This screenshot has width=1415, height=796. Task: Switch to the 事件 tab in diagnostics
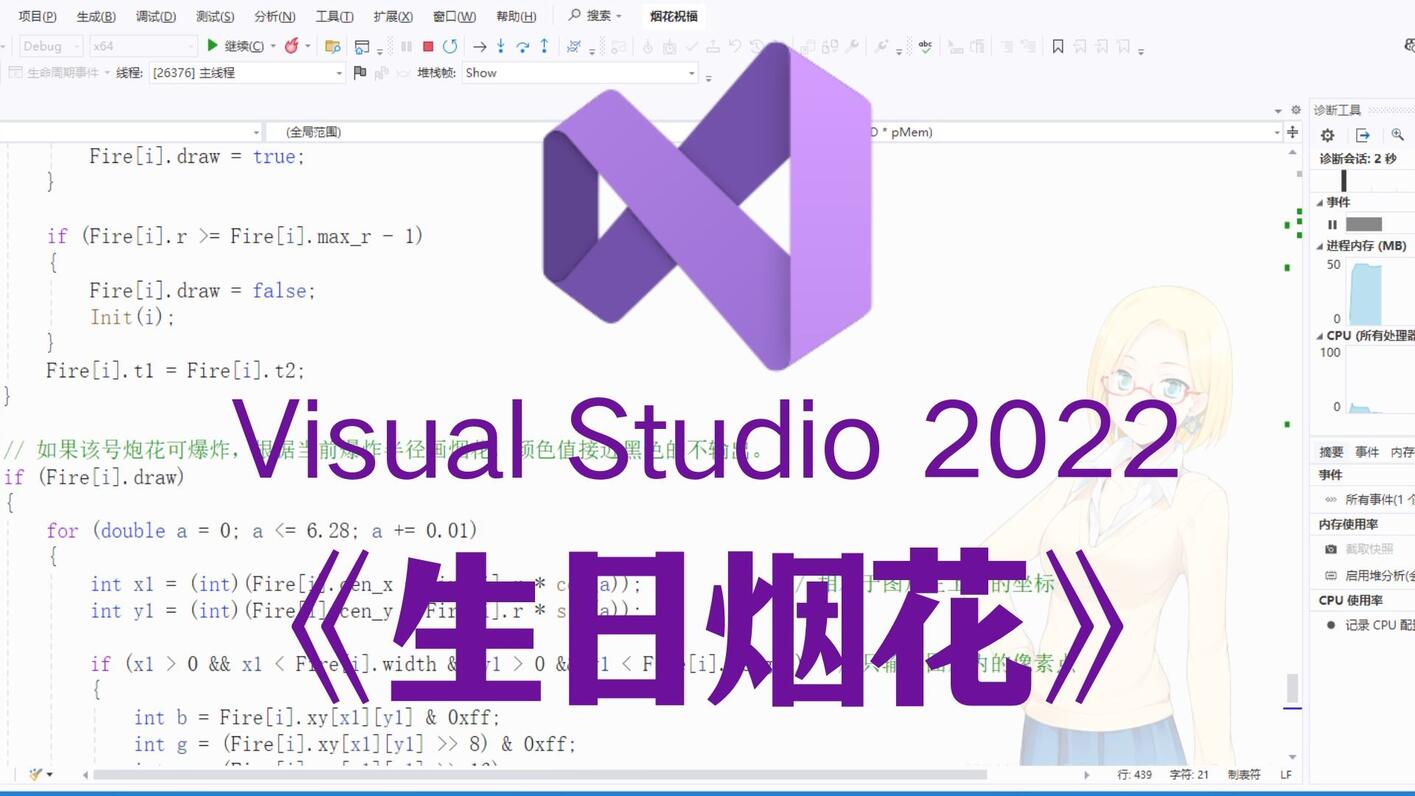click(1366, 452)
